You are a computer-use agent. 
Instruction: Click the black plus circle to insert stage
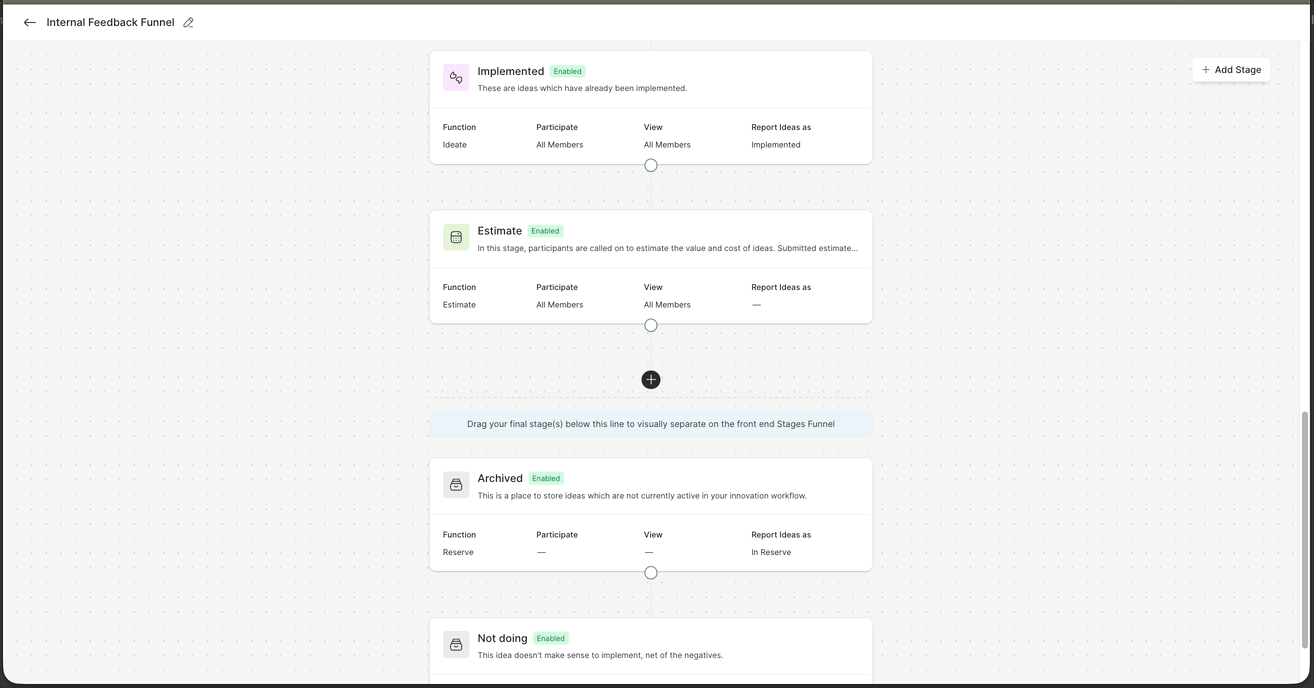(651, 380)
